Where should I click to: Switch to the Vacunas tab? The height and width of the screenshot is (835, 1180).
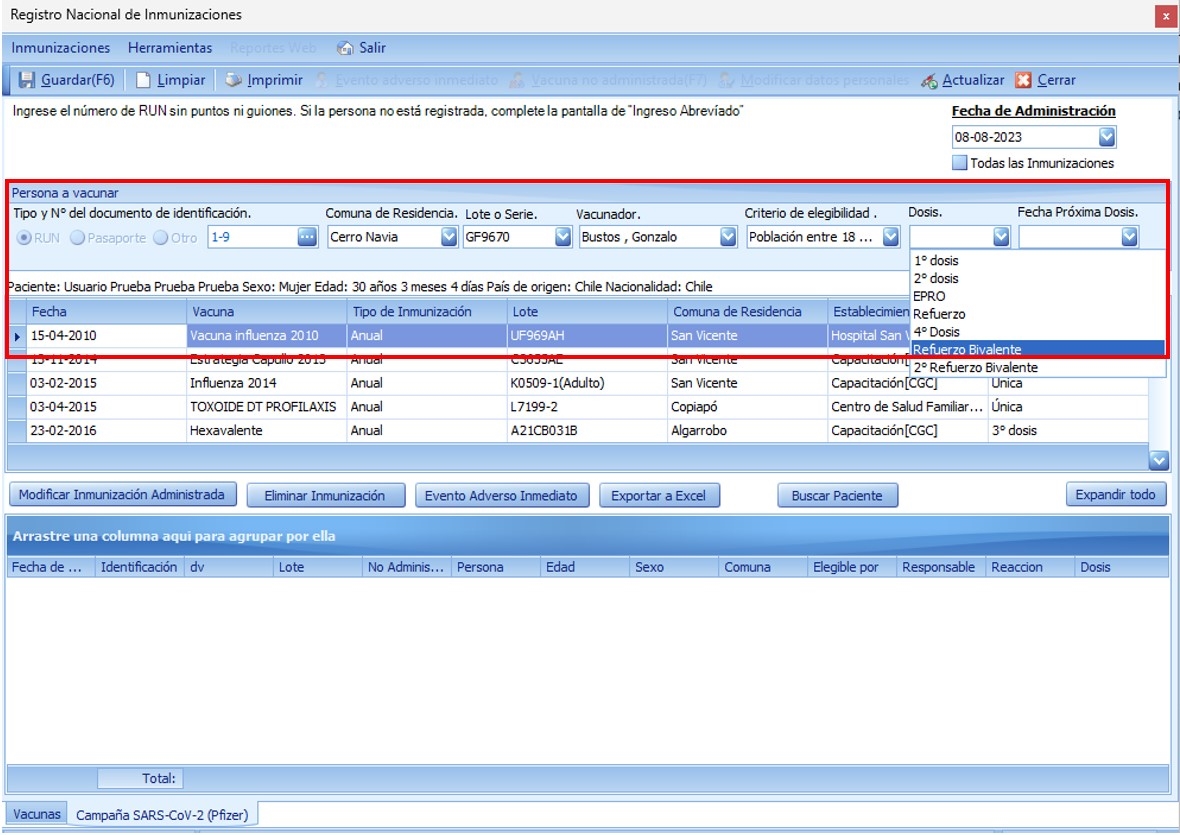pyautogui.click(x=36, y=814)
